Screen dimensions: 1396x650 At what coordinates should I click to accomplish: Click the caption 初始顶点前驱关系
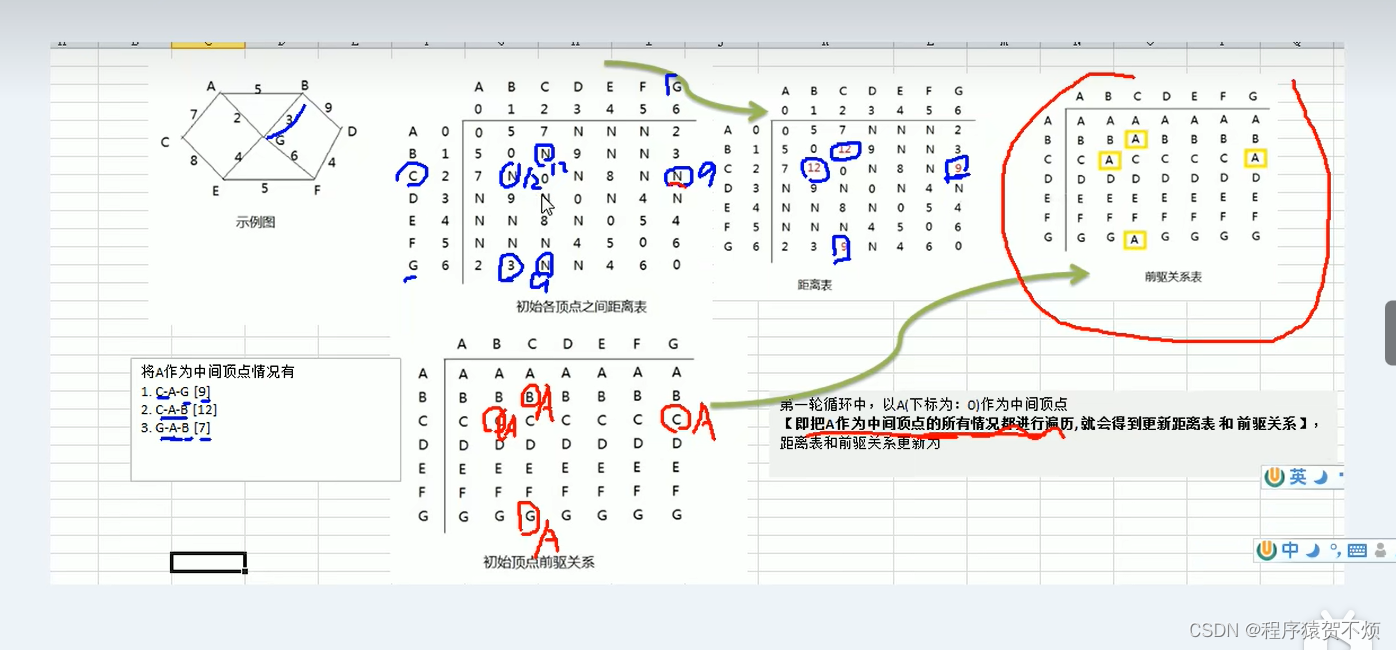[x=538, y=562]
